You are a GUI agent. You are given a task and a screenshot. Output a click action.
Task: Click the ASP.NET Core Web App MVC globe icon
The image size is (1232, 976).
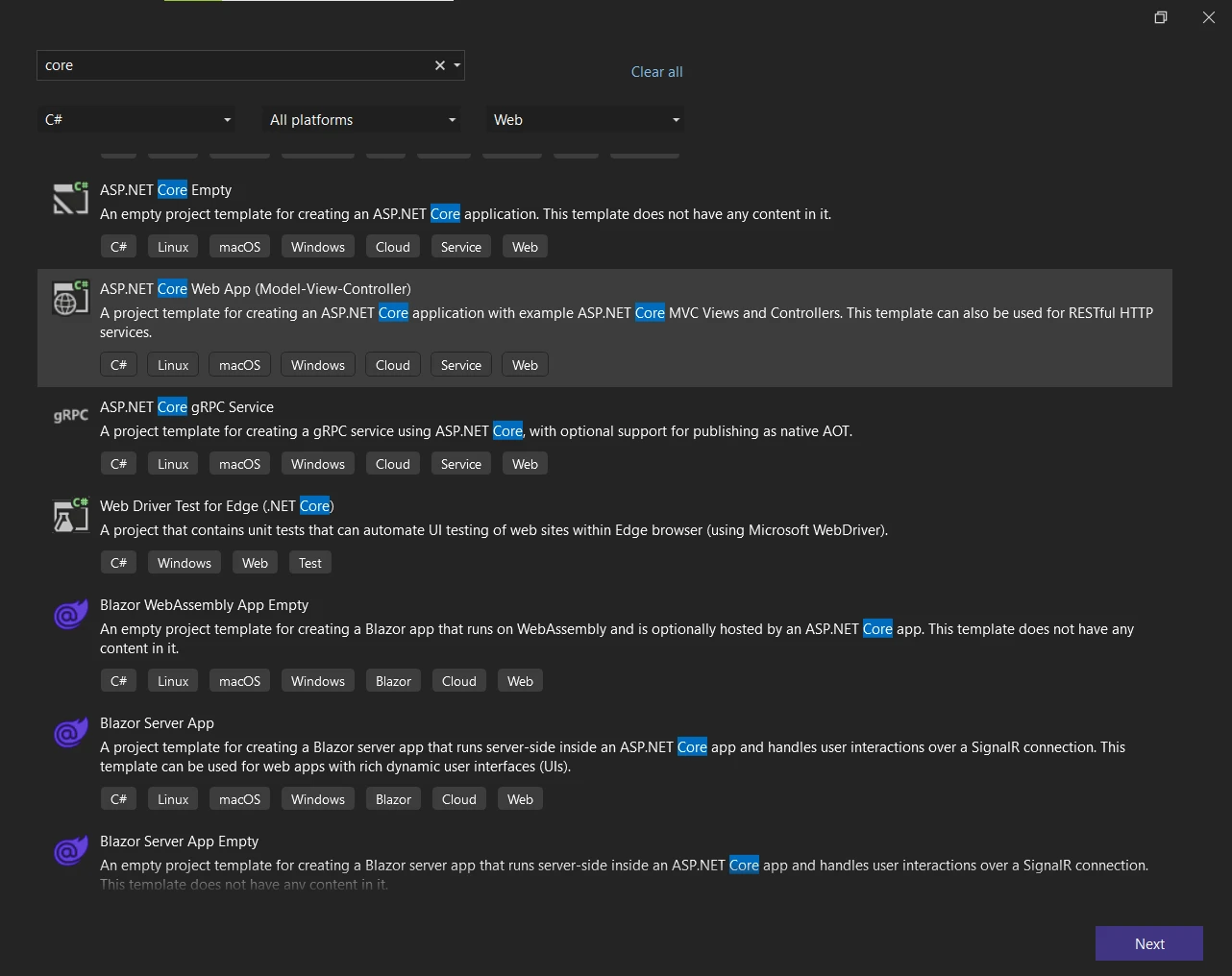pos(70,298)
